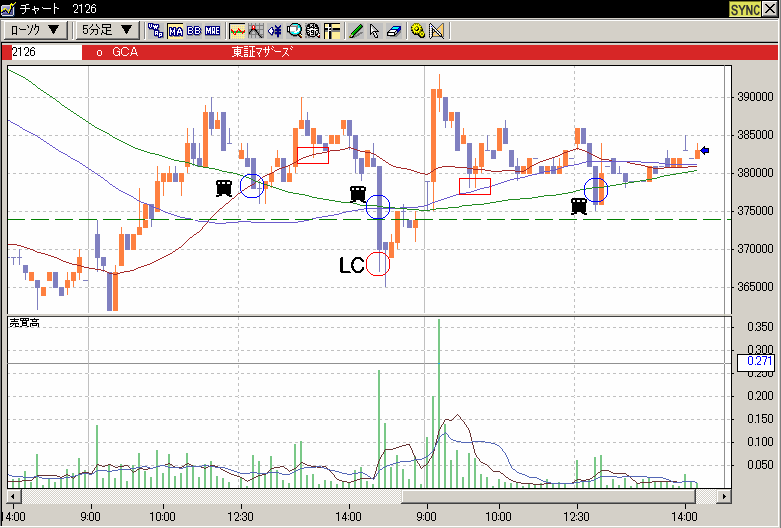Click the horizontal scrollbar thumb

548,496
